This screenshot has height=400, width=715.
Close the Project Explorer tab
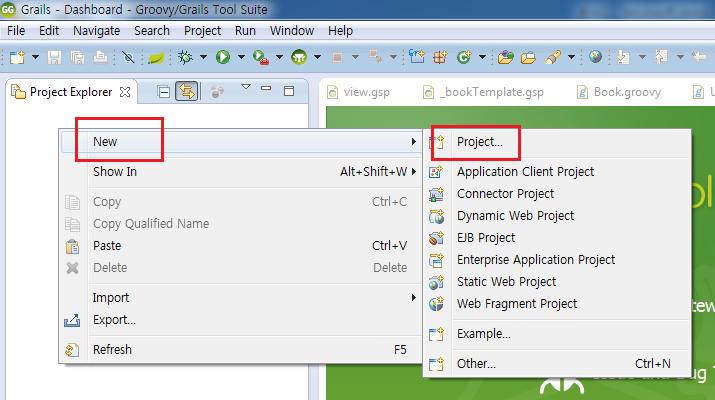tap(125, 92)
